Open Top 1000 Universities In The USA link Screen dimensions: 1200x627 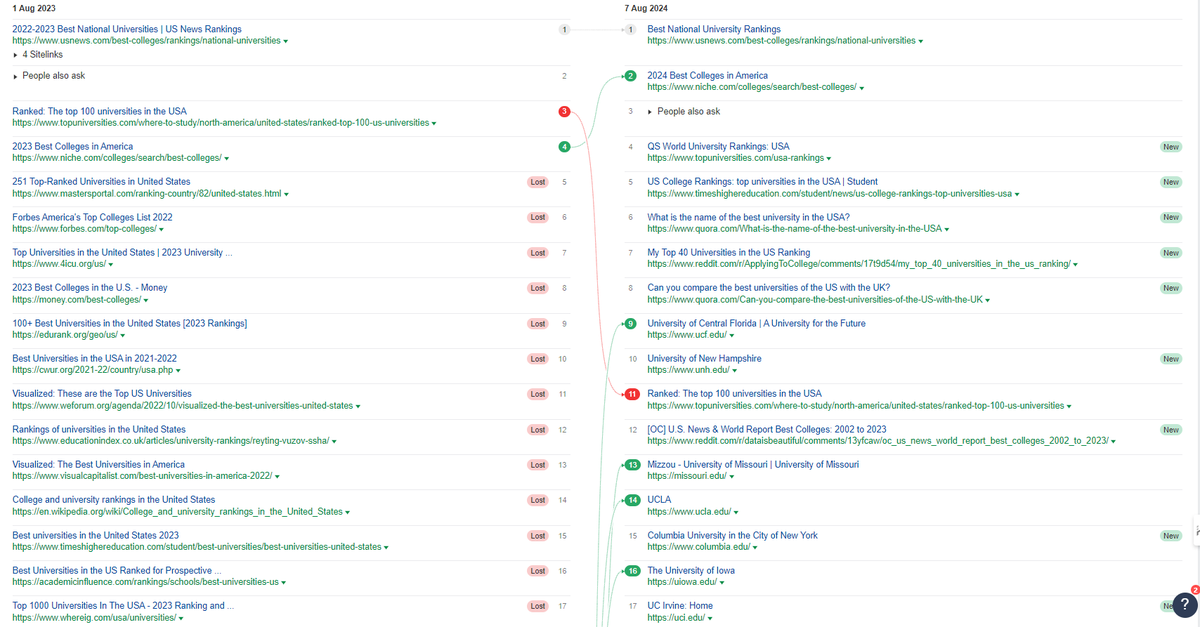click(122, 606)
